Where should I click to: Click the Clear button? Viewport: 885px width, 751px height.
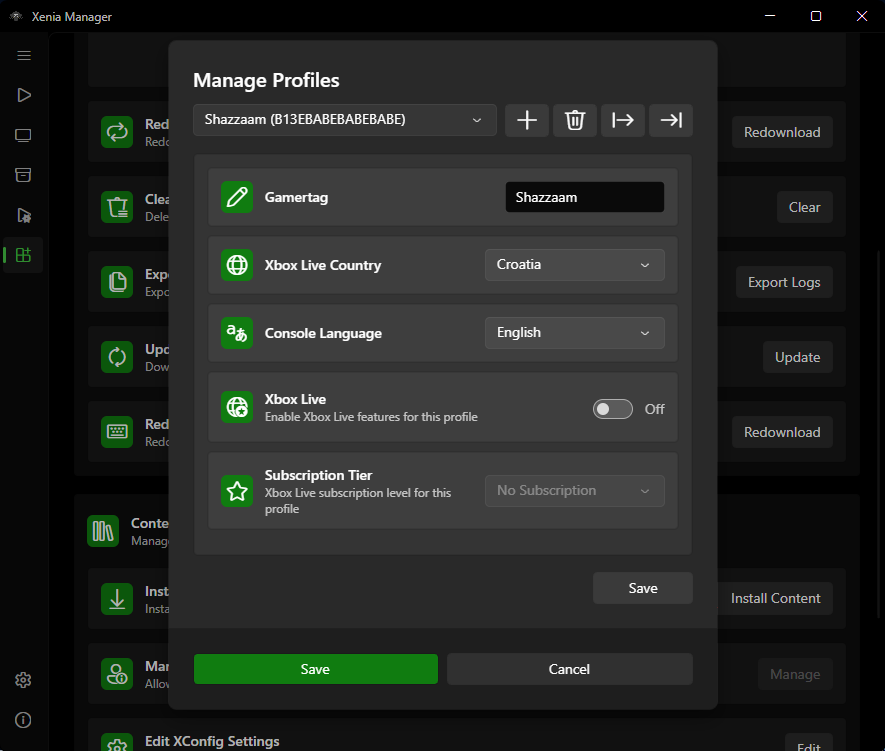coord(804,207)
